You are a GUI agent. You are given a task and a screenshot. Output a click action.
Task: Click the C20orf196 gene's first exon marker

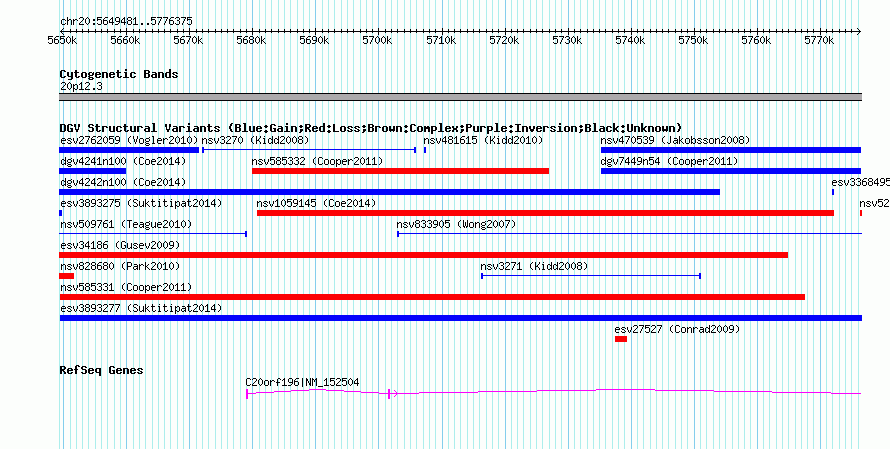(x=247, y=394)
